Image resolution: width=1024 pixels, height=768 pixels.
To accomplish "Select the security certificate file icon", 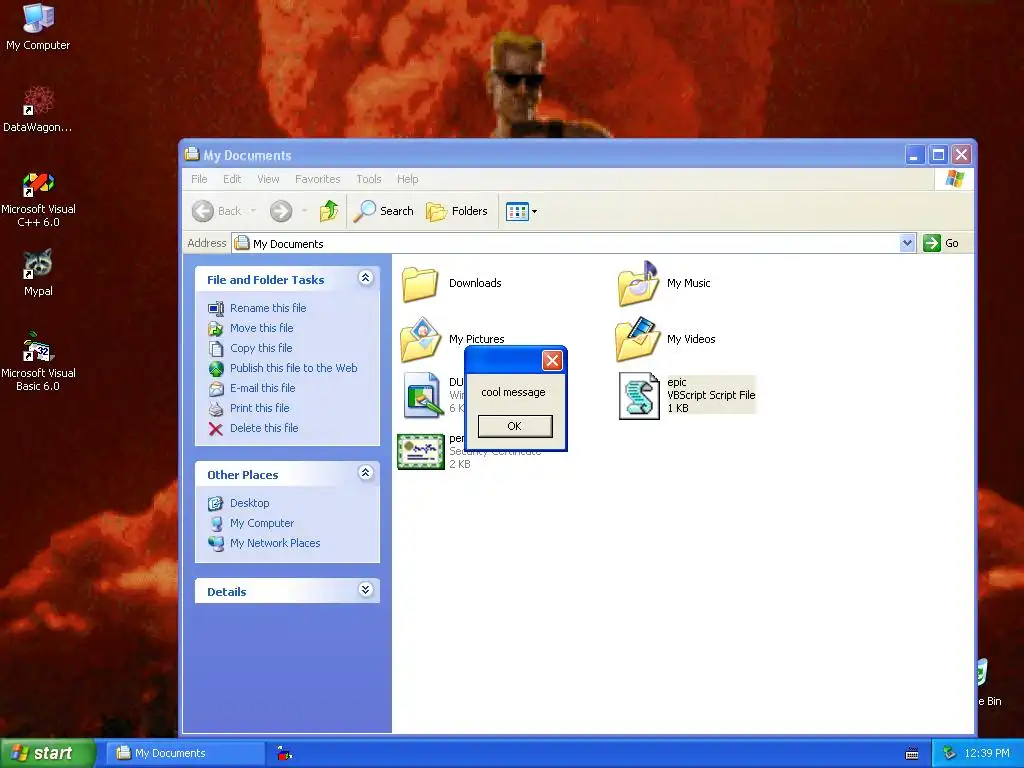I will (421, 451).
